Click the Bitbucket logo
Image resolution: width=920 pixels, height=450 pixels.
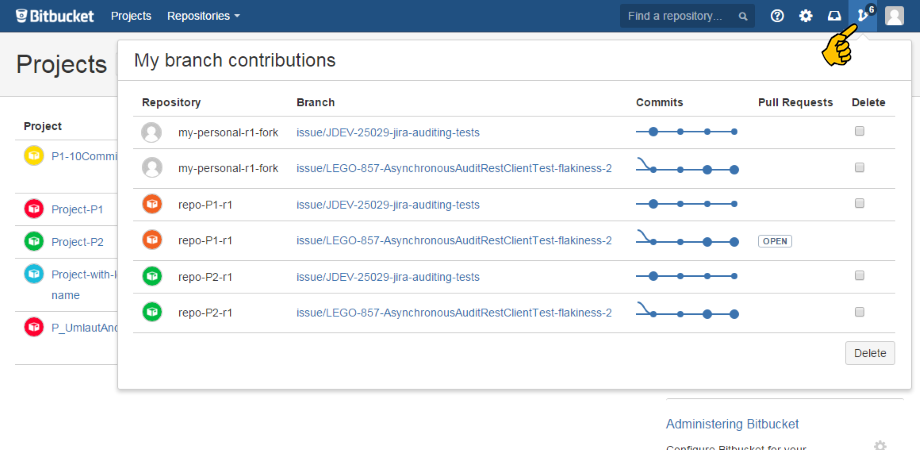point(55,16)
